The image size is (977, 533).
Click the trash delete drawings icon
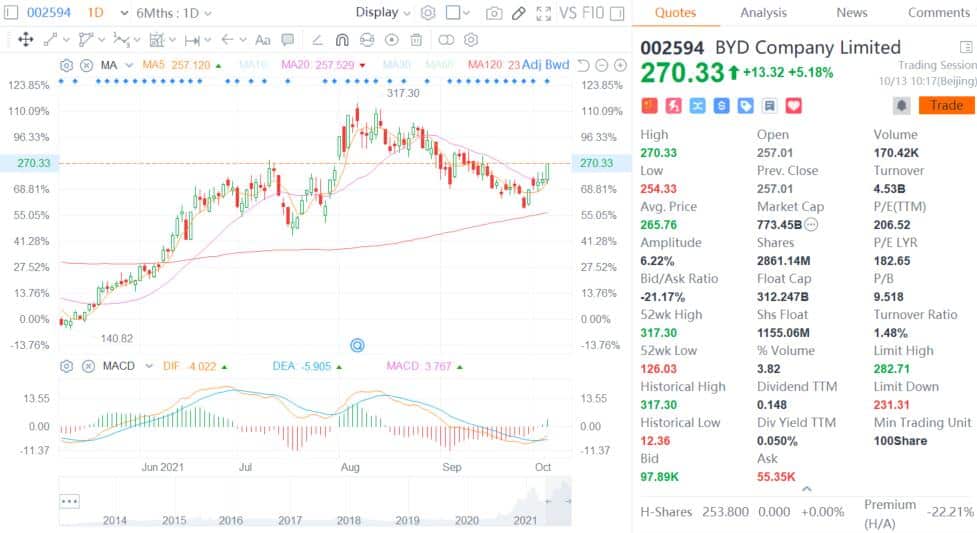(x=416, y=40)
